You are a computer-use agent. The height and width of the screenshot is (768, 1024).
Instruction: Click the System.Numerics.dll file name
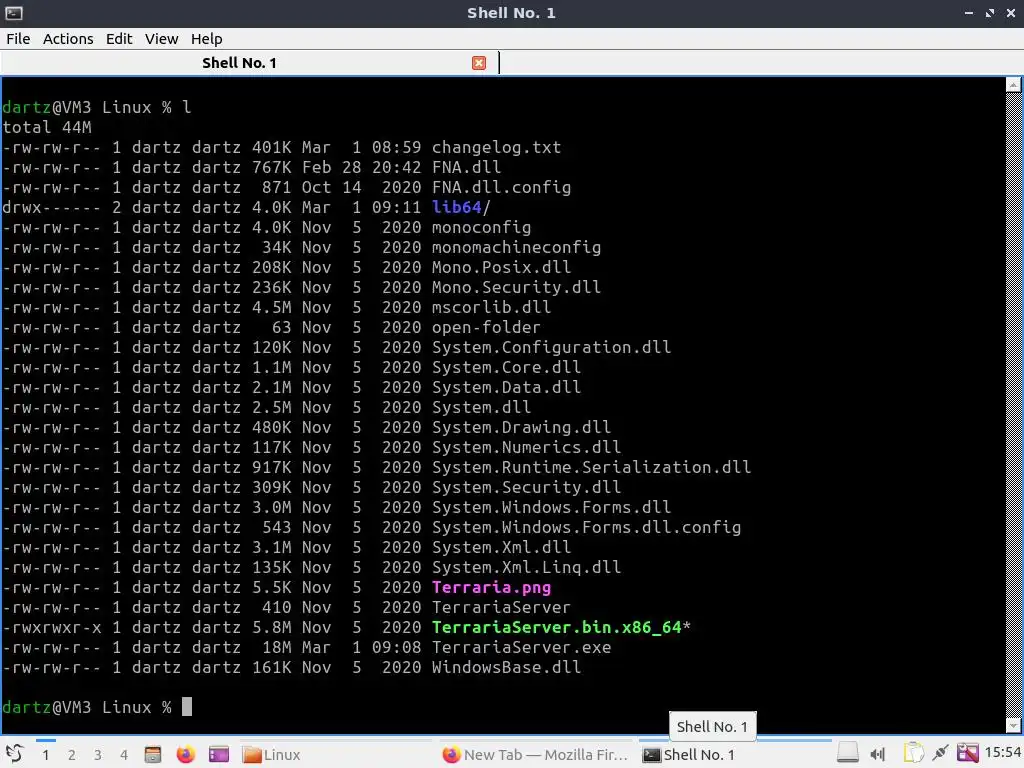pos(526,447)
